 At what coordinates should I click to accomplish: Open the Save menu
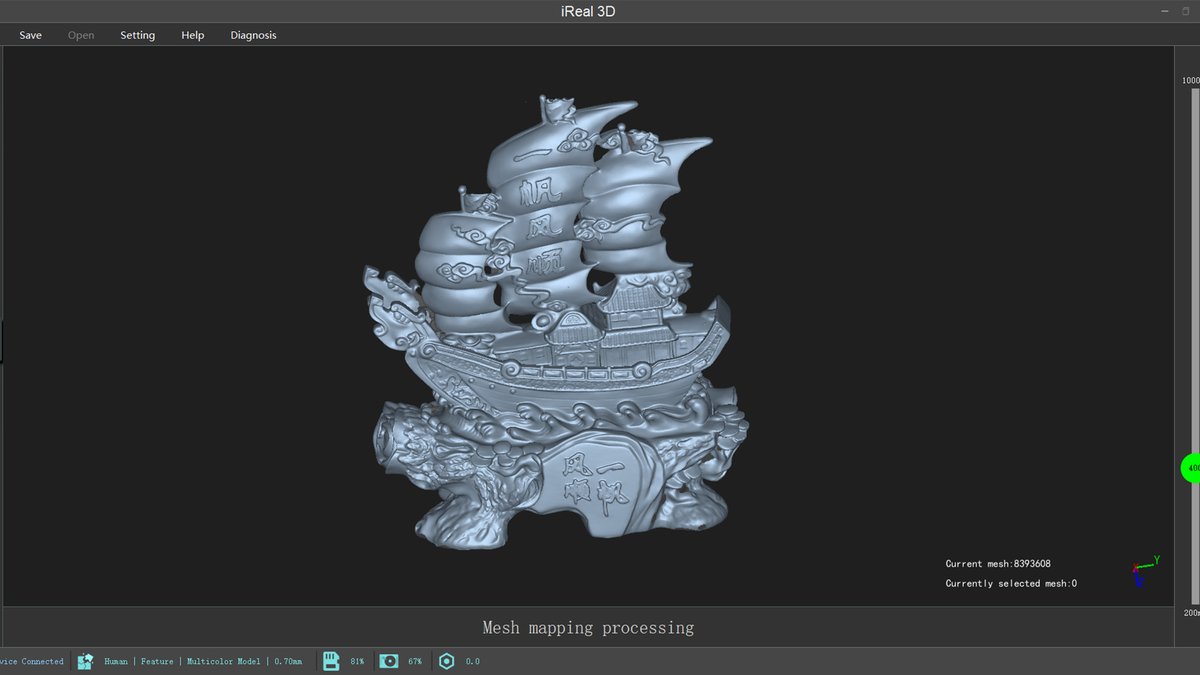point(30,35)
